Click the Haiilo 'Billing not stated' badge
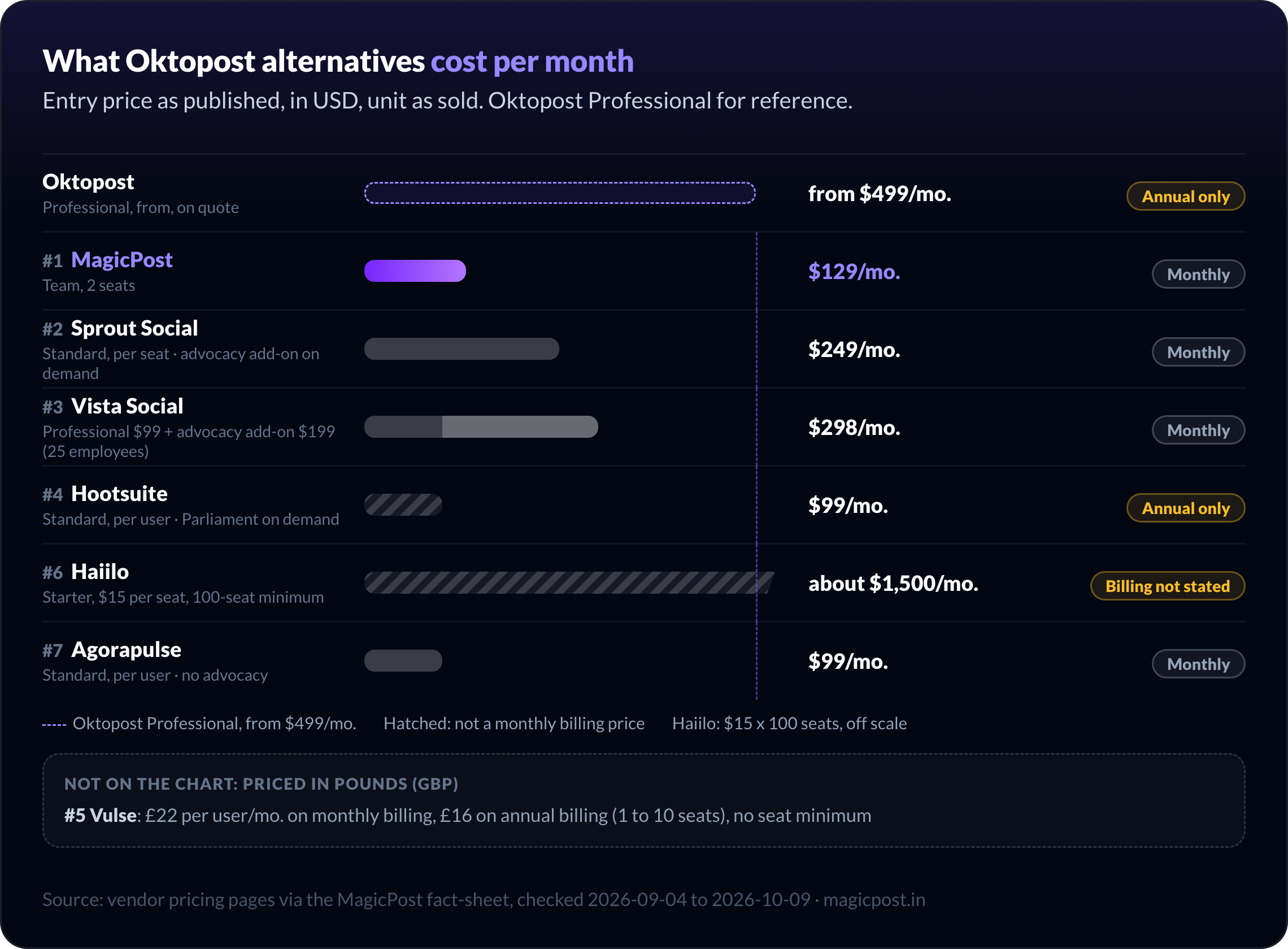The height and width of the screenshot is (949, 1288). coord(1168,586)
